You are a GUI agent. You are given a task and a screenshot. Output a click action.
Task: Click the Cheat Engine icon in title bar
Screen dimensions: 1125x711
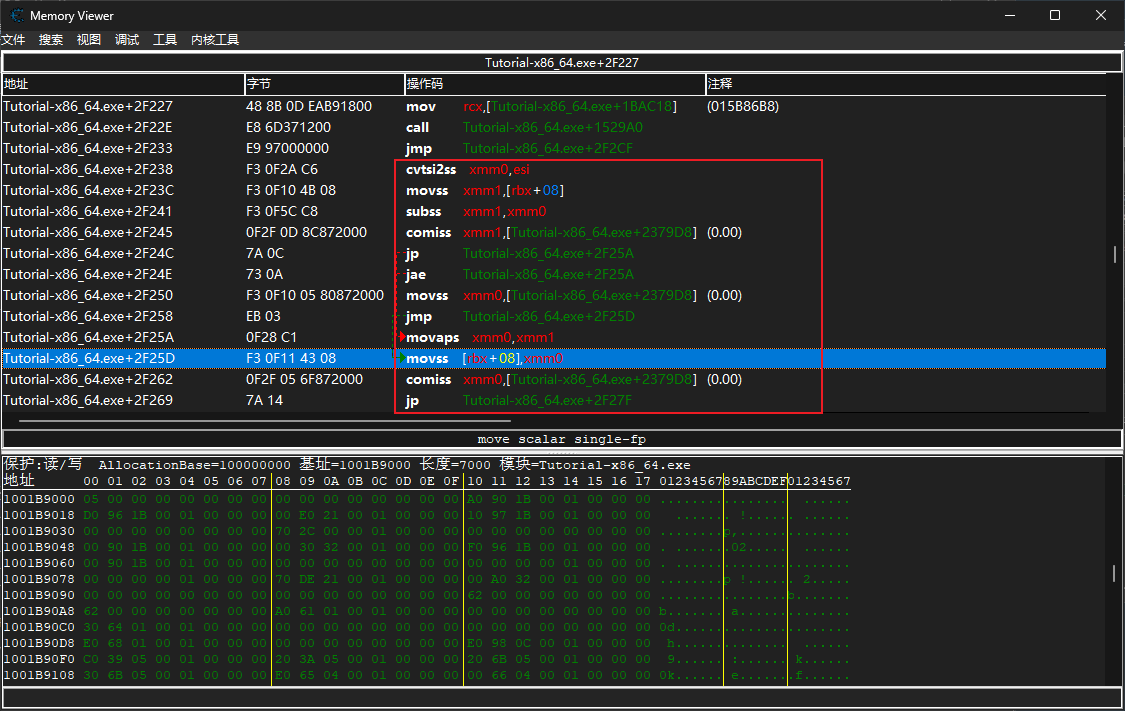17,16
